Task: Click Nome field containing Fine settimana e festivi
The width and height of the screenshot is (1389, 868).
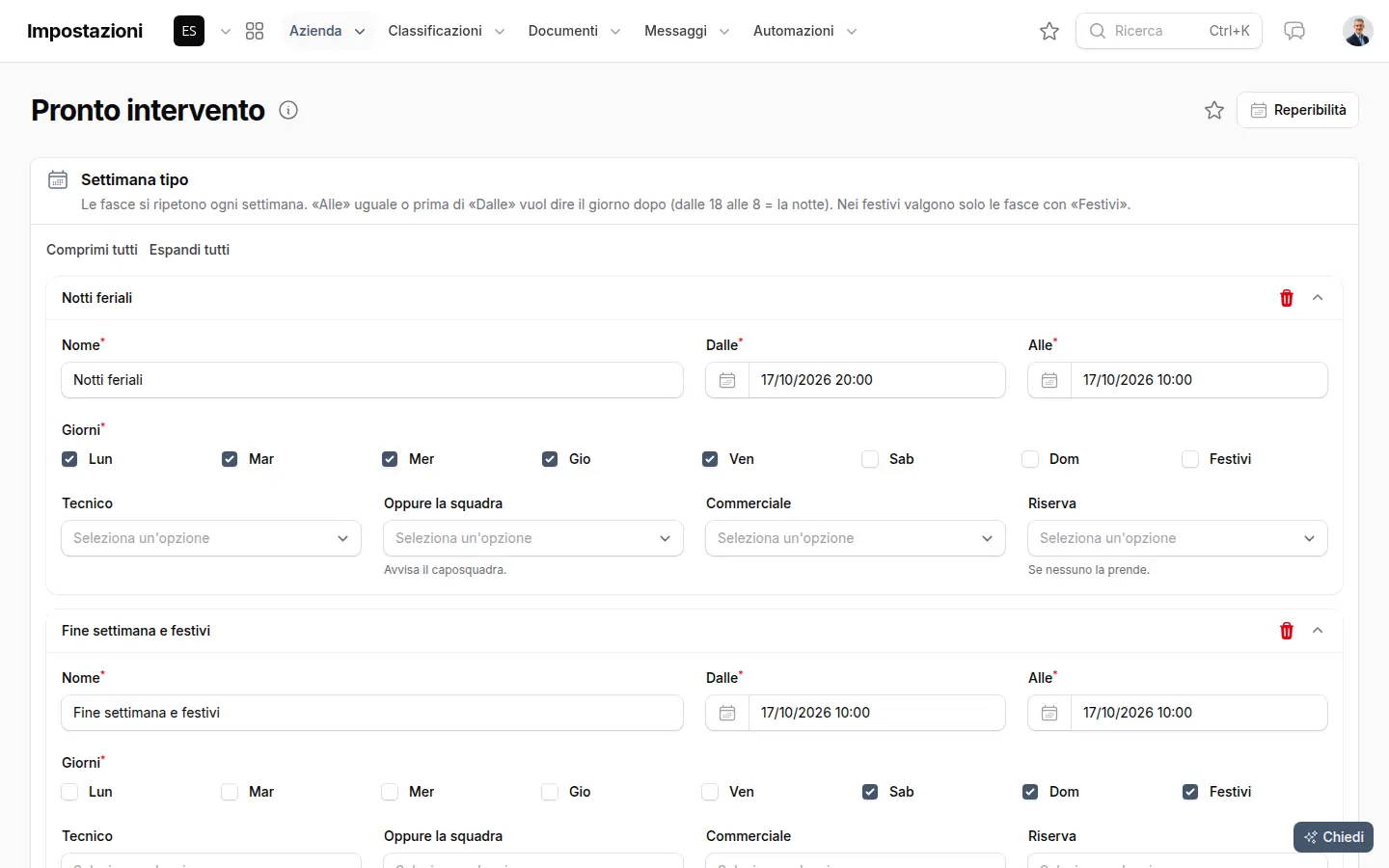Action: tap(372, 713)
